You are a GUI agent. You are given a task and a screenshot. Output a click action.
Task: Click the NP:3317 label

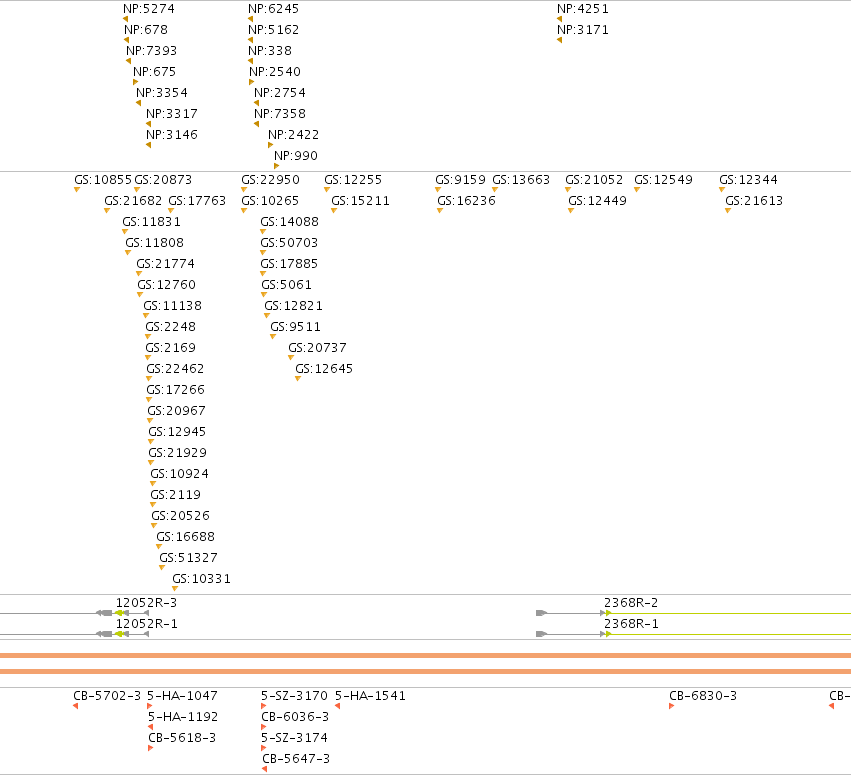(x=172, y=114)
